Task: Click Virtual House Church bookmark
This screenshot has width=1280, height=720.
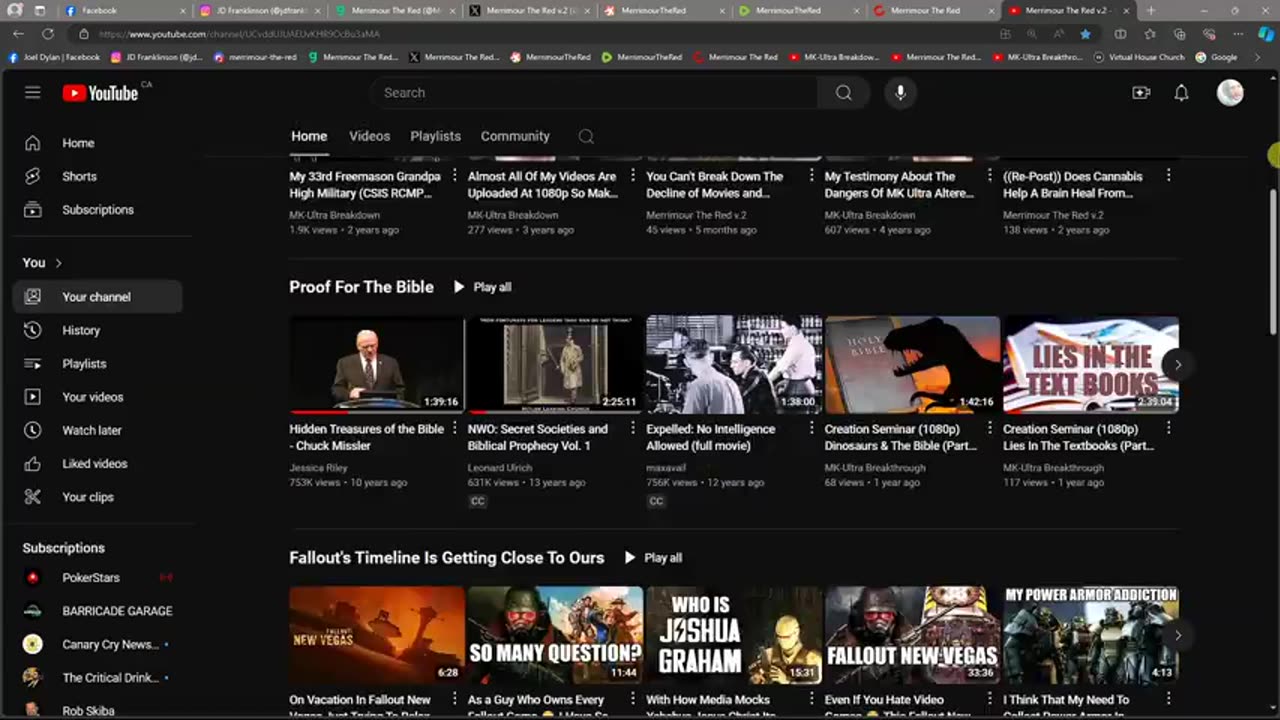Action: (x=1139, y=57)
